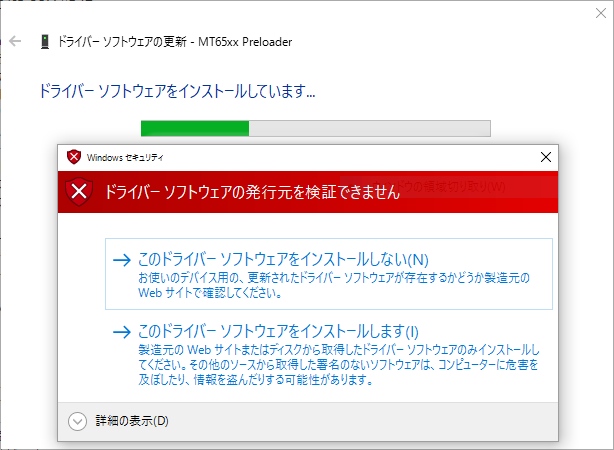Click the back arrow in driver update window
Screen dimensions: 614x450
point(15,41)
